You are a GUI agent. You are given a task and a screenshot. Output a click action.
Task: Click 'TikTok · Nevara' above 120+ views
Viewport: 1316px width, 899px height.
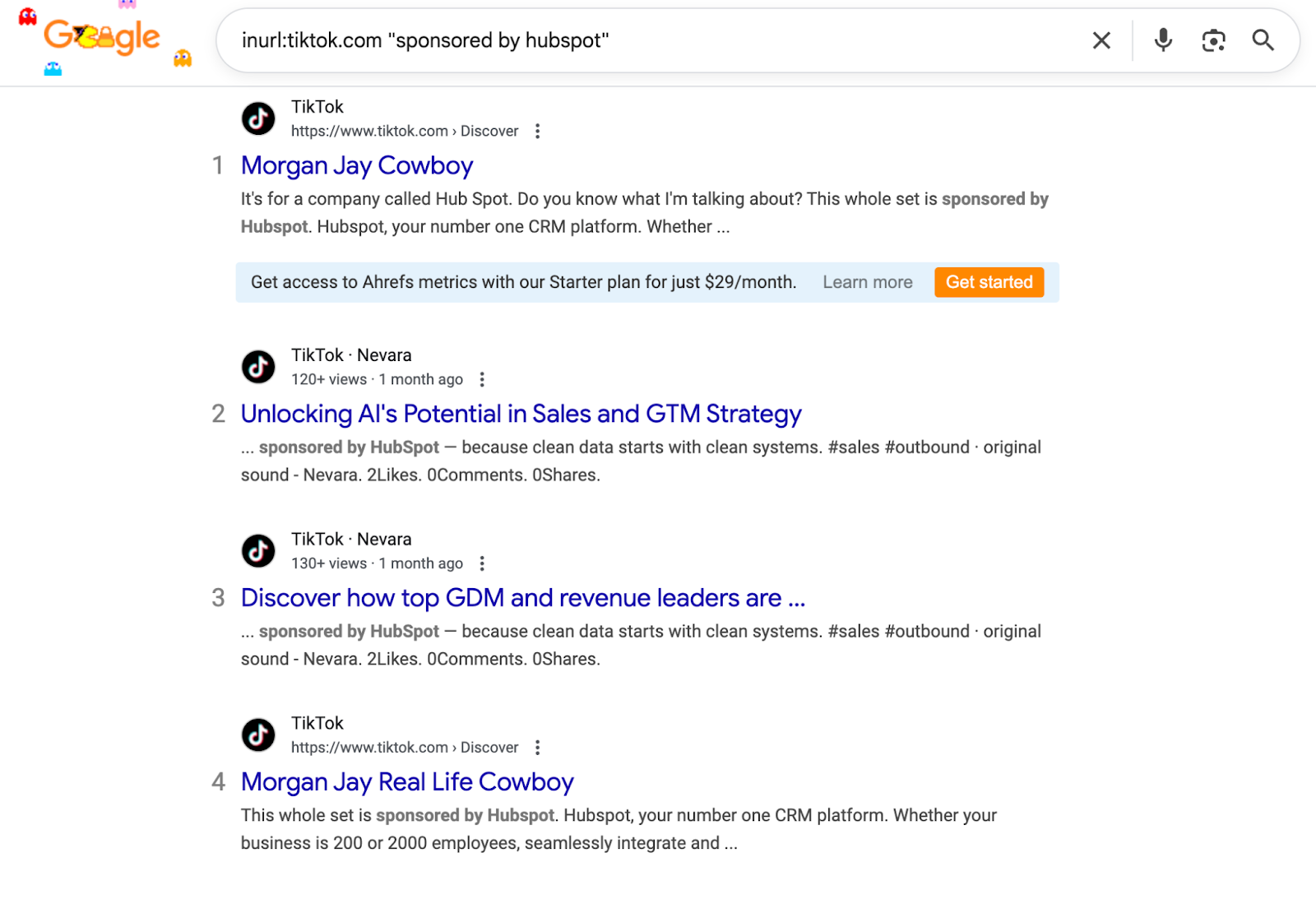point(351,355)
